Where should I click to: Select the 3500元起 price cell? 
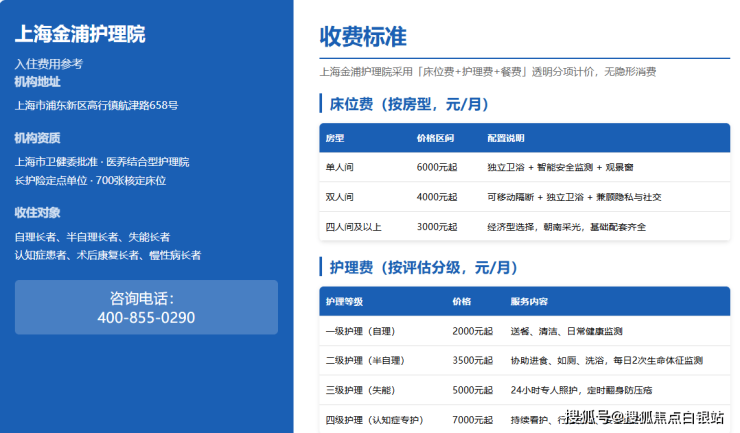tap(472, 361)
